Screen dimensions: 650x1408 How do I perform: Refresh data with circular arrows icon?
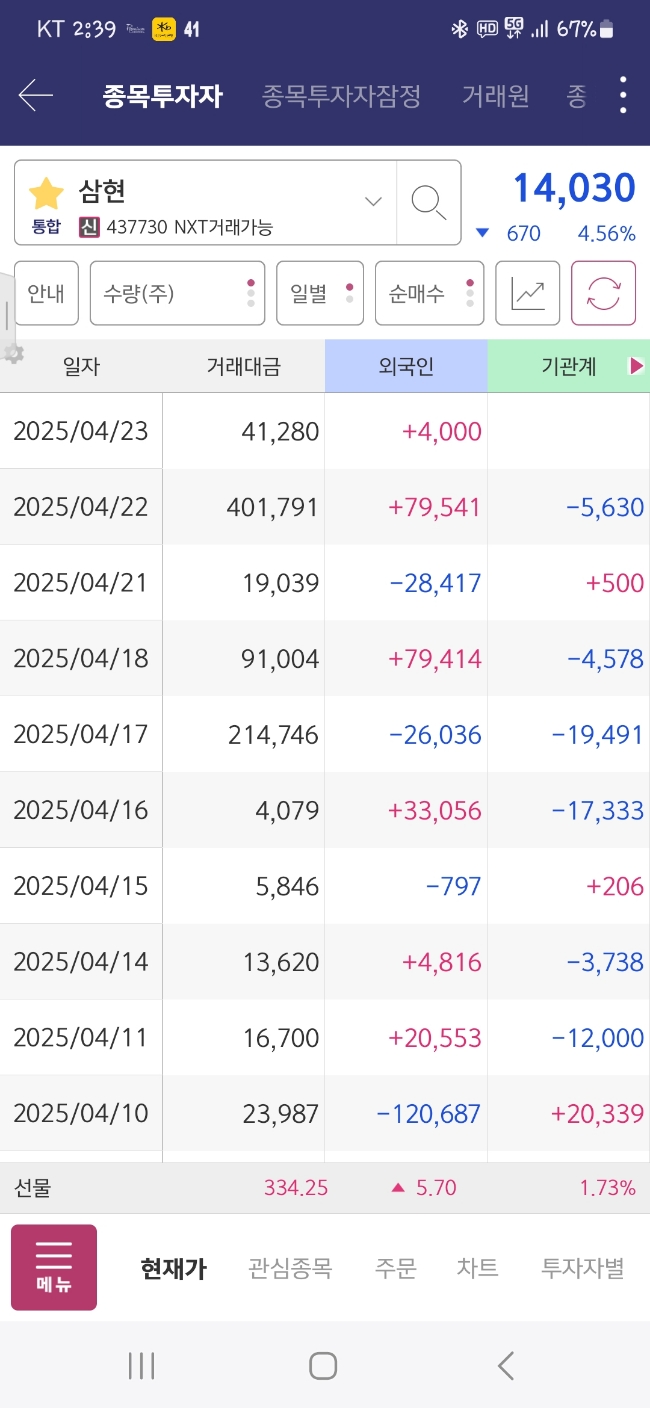click(603, 293)
